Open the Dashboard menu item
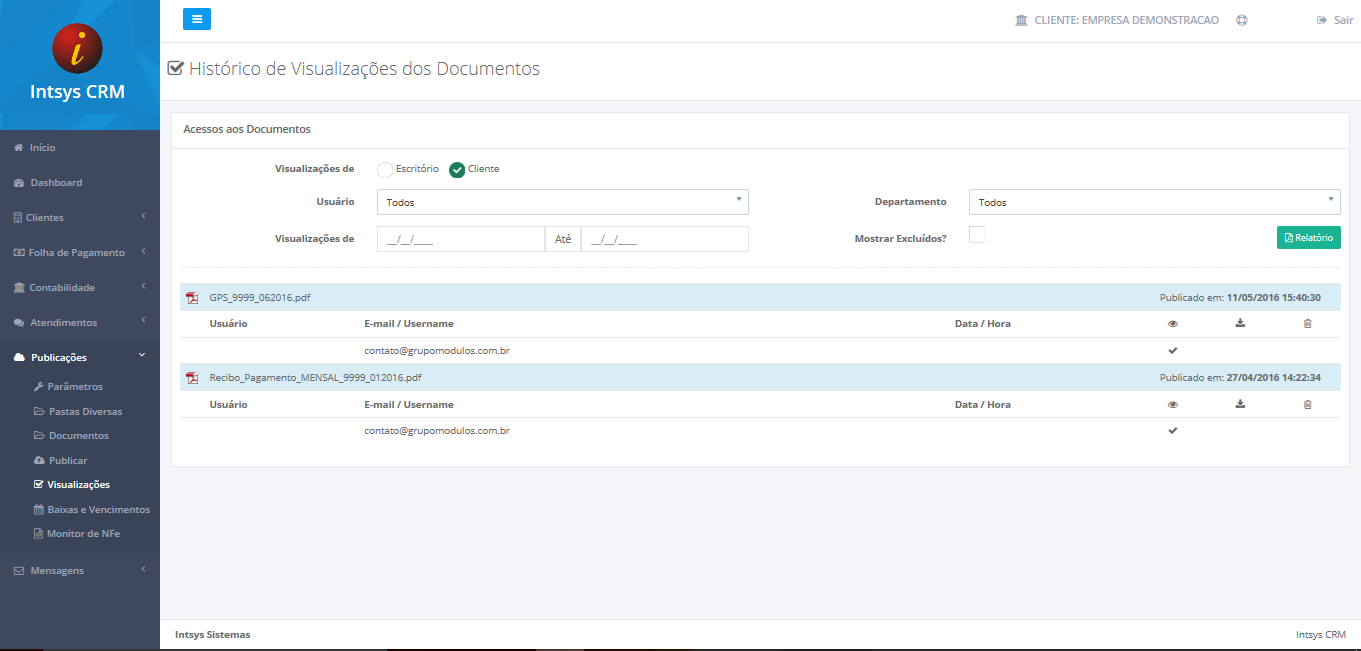The width and height of the screenshot is (1361, 651). tap(80, 183)
